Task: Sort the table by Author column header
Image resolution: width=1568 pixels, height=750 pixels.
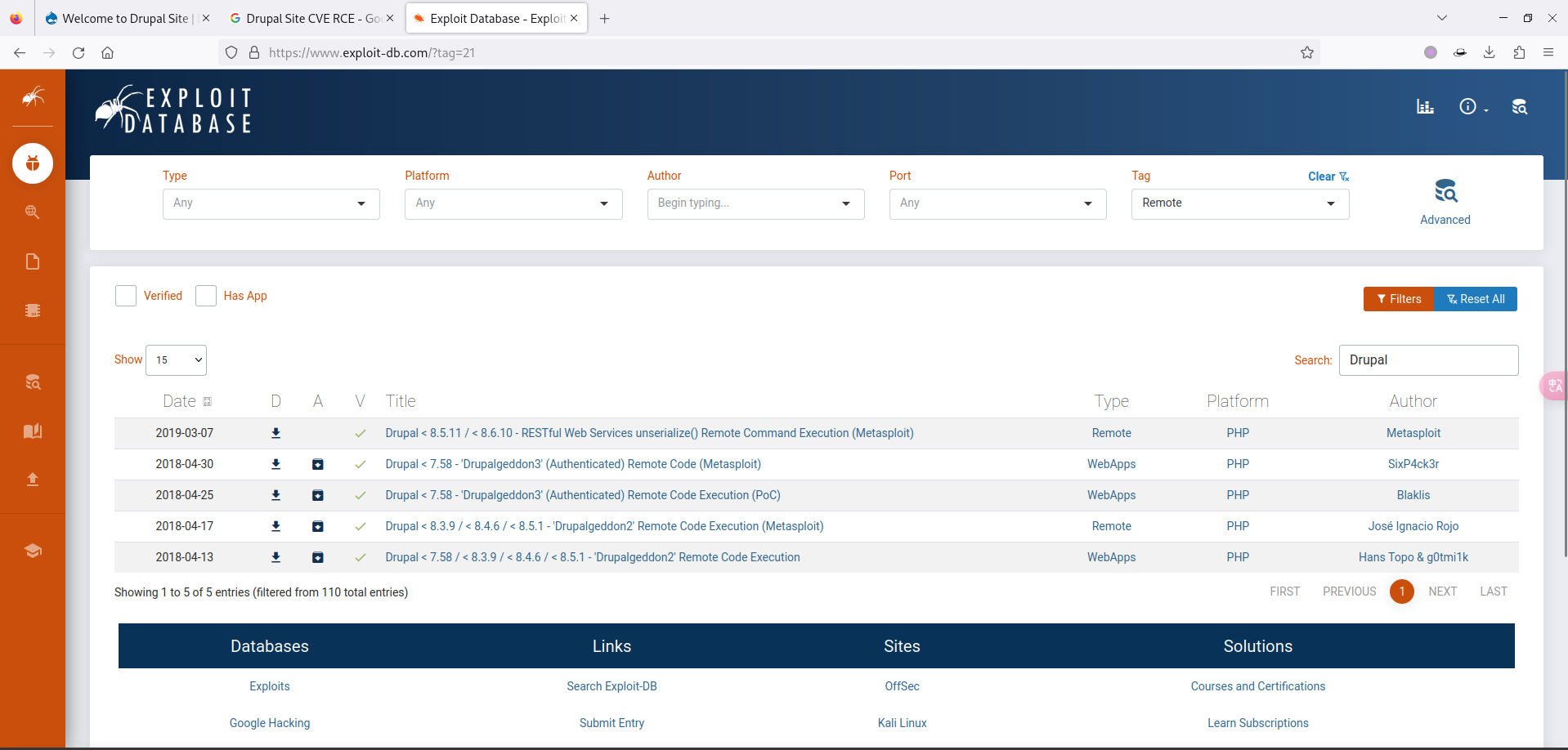Action: pyautogui.click(x=1413, y=401)
